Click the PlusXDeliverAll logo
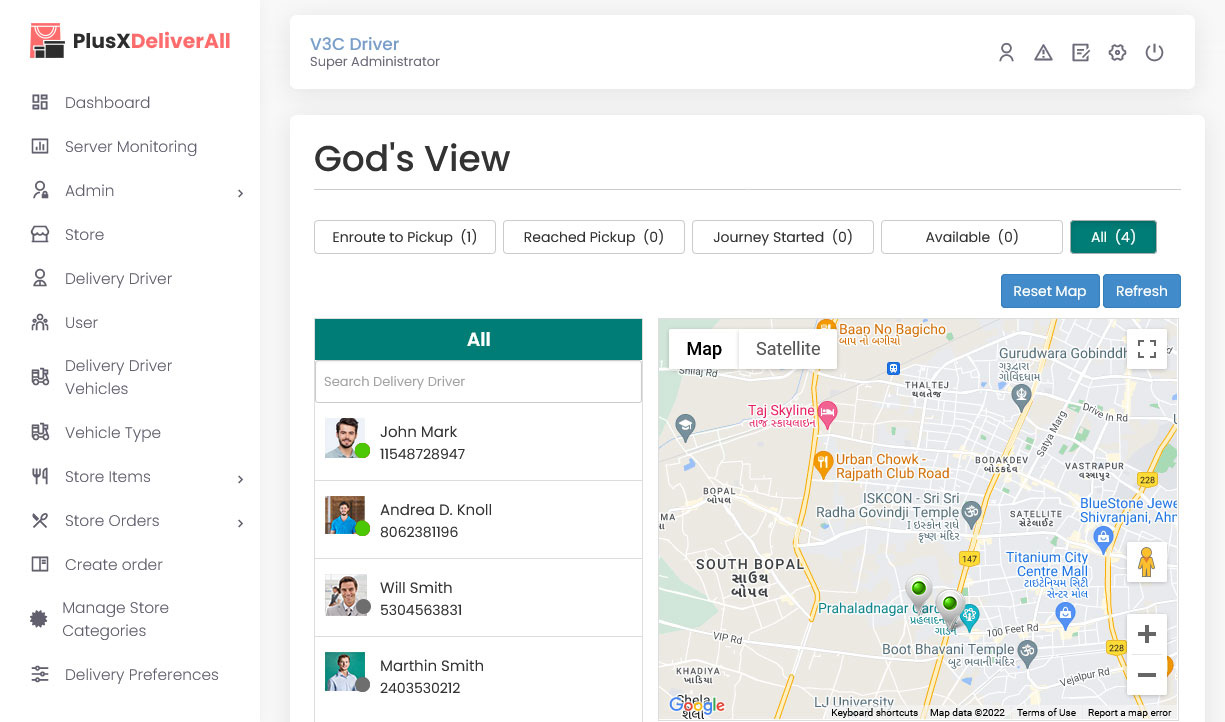Image resolution: width=1225 pixels, height=722 pixels. pos(131,41)
